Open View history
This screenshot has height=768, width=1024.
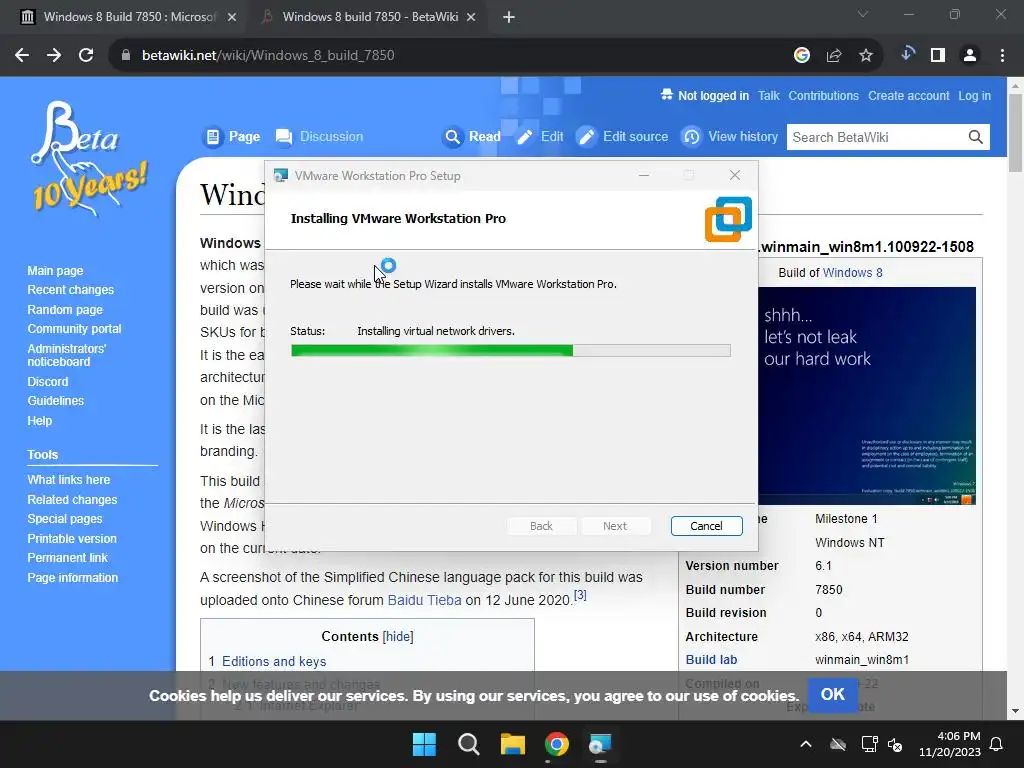pos(730,136)
